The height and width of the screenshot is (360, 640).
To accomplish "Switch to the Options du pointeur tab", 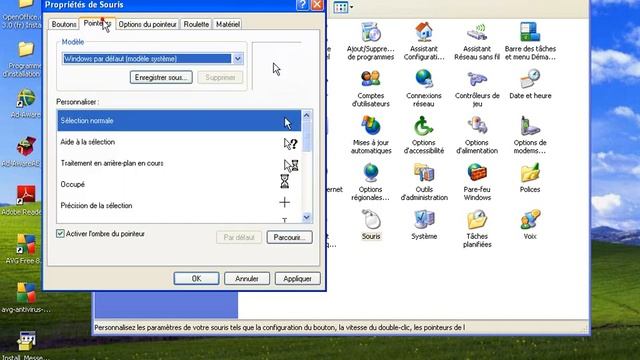I will click(147, 24).
